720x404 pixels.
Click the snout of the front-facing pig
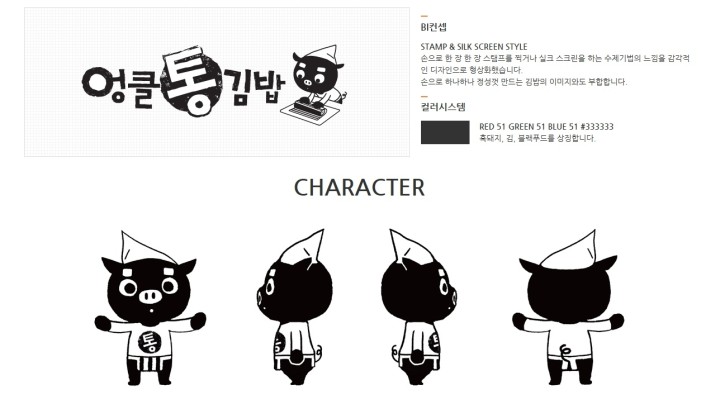click(151, 296)
